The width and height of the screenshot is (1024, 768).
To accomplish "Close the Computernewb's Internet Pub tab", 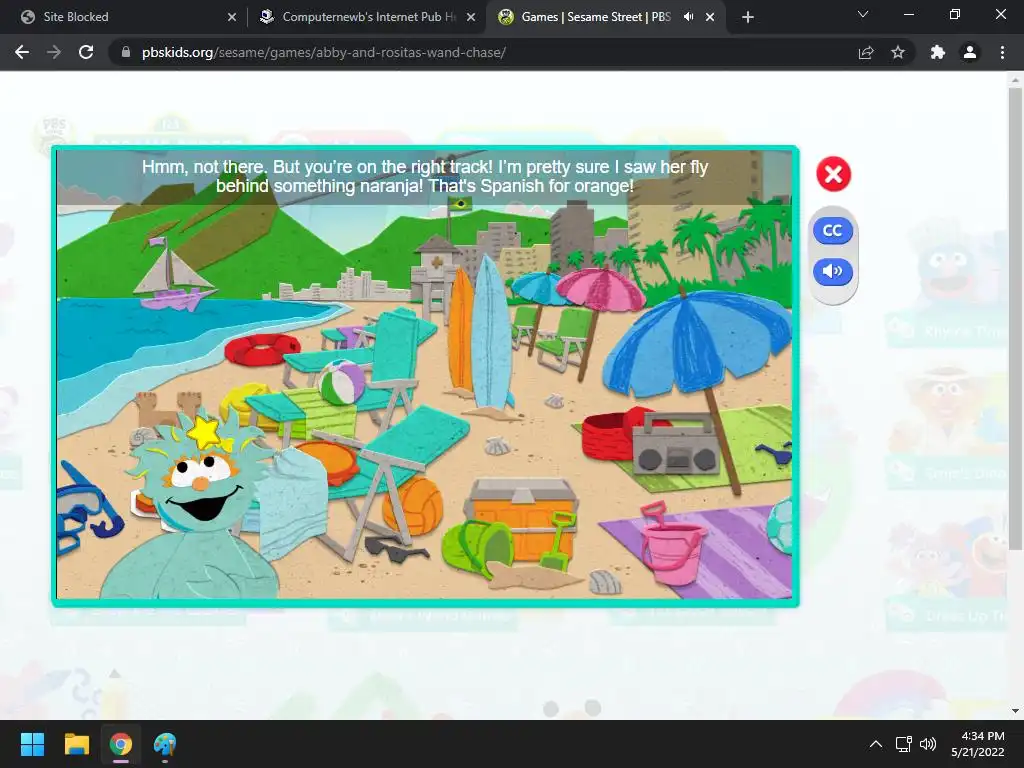I will [471, 17].
